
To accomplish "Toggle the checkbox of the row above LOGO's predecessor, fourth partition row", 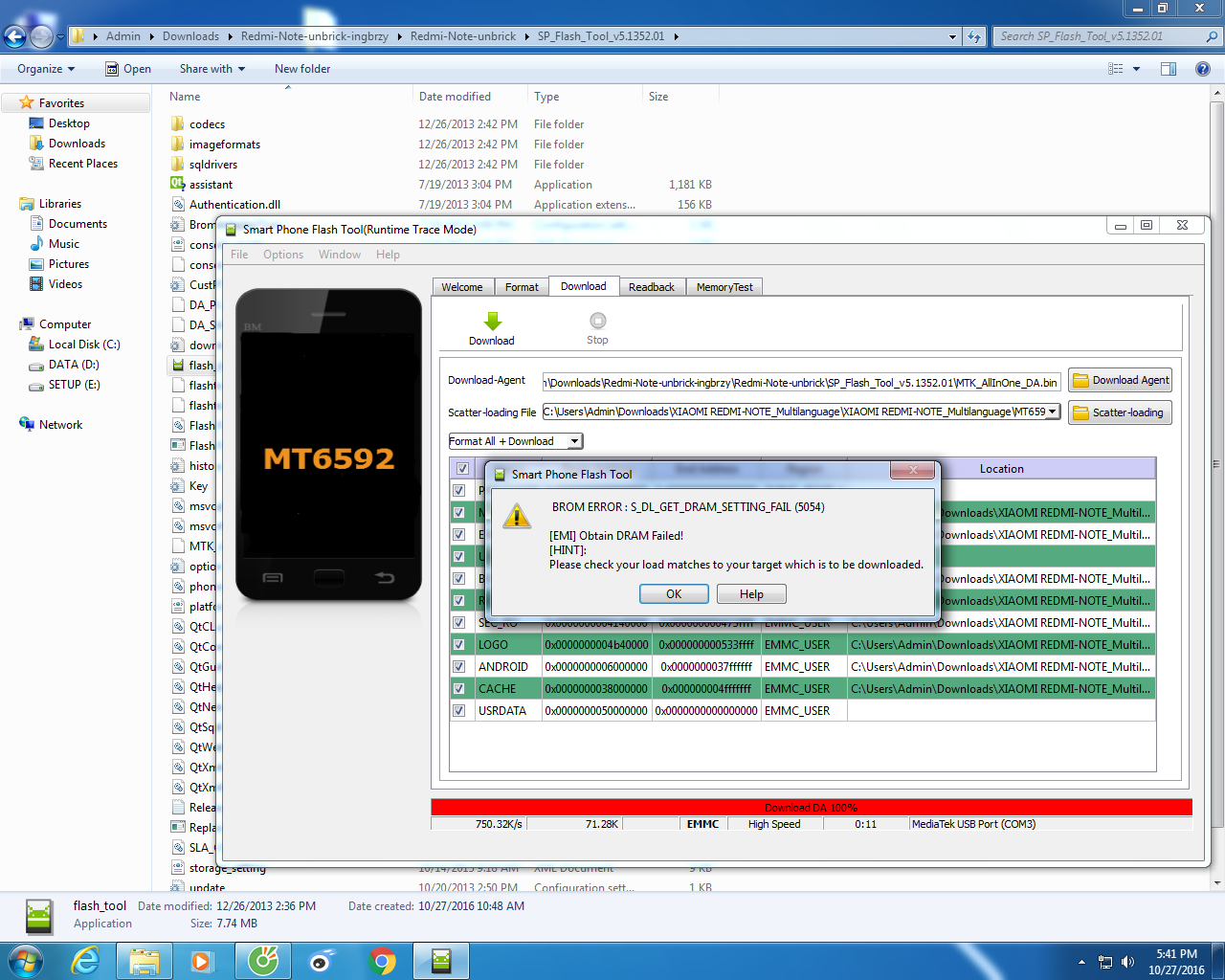I will point(458,557).
